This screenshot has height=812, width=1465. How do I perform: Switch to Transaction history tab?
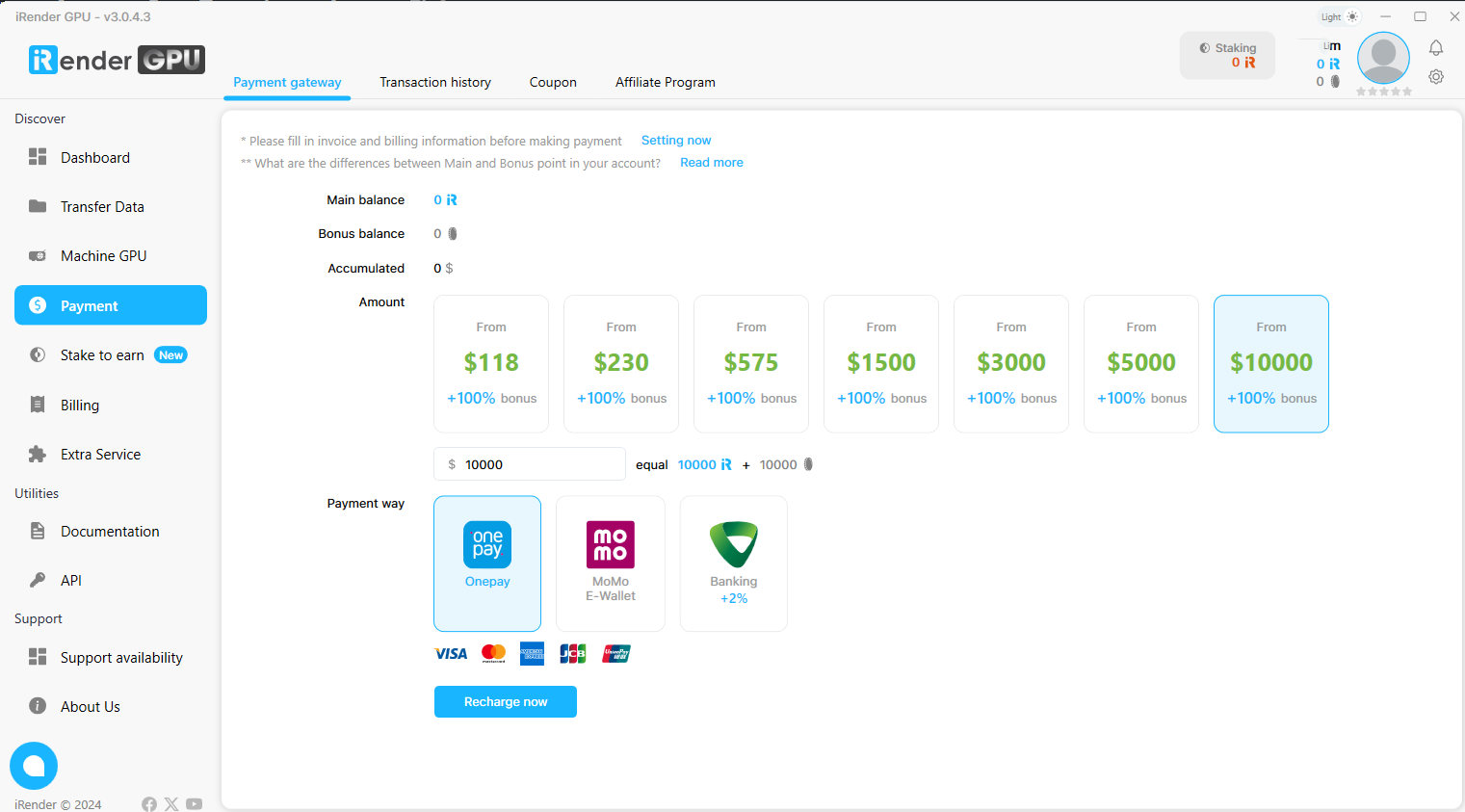click(x=435, y=83)
